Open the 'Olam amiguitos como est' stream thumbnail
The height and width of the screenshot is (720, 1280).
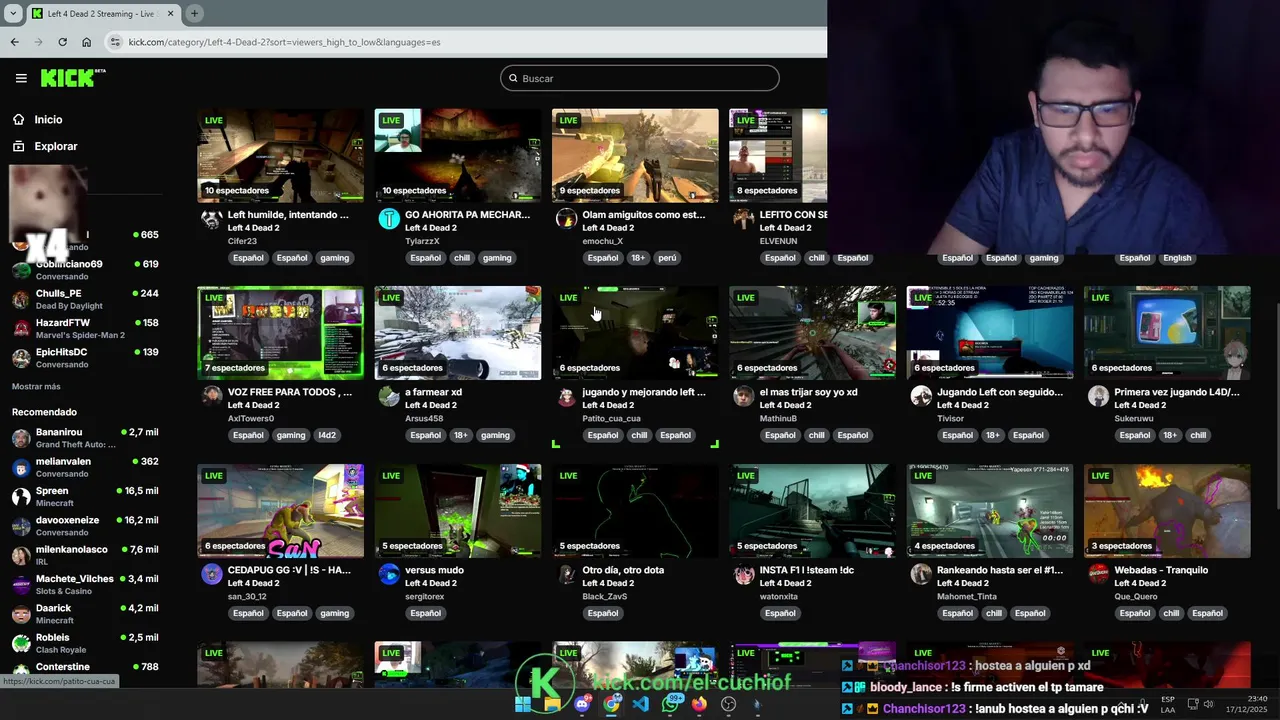635,155
